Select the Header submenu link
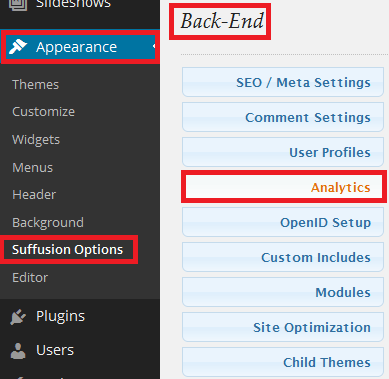The image size is (389, 379). (34, 195)
